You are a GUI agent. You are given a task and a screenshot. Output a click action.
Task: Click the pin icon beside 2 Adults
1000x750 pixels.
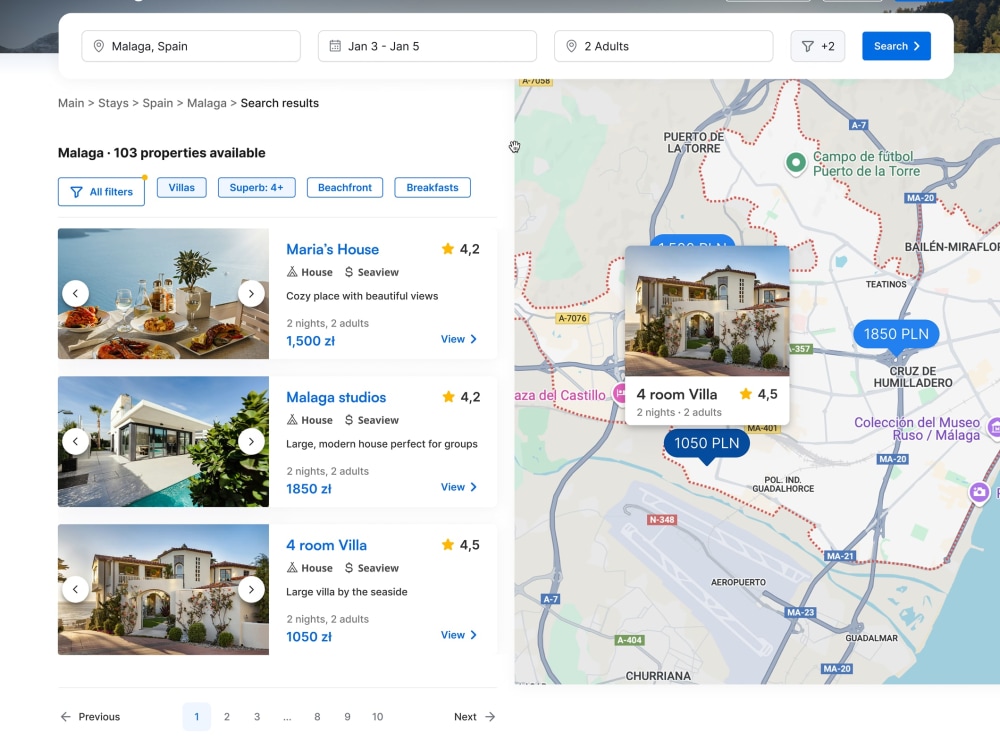[571, 46]
